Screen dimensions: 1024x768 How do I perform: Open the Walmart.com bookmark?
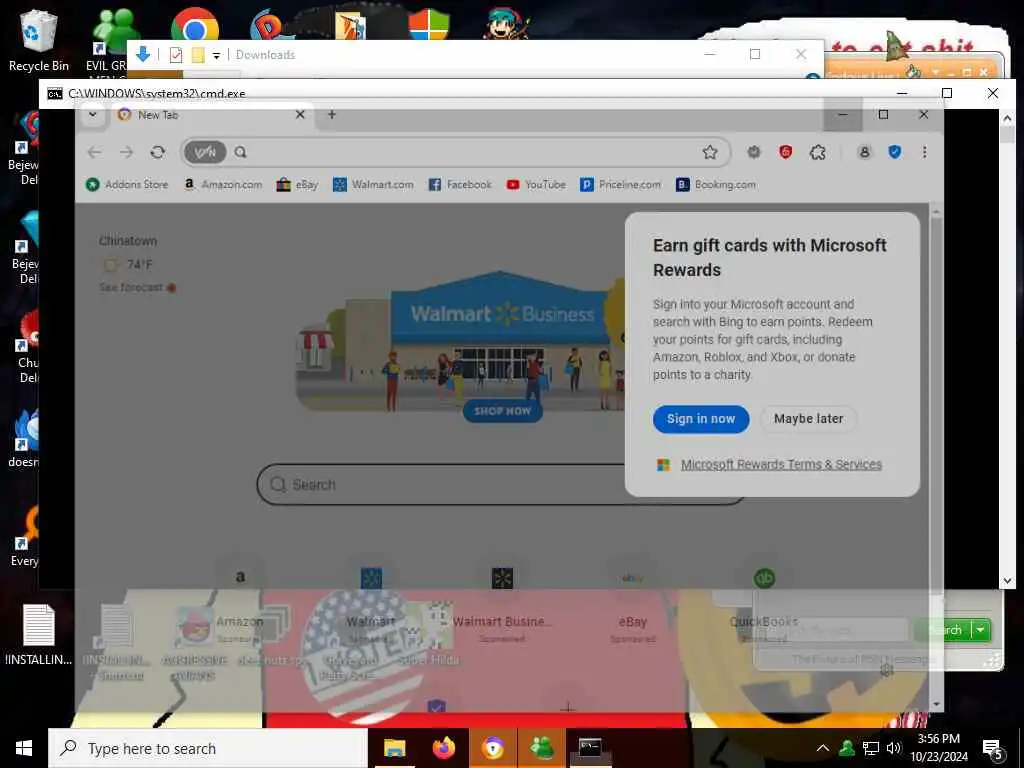373,185
